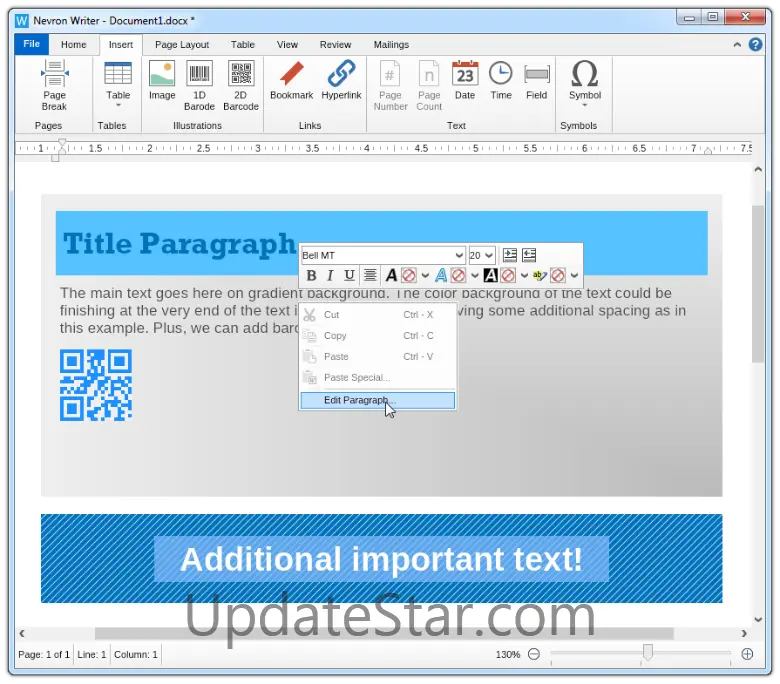Click the blue outlined A text icon
780x684 pixels.
point(441,275)
